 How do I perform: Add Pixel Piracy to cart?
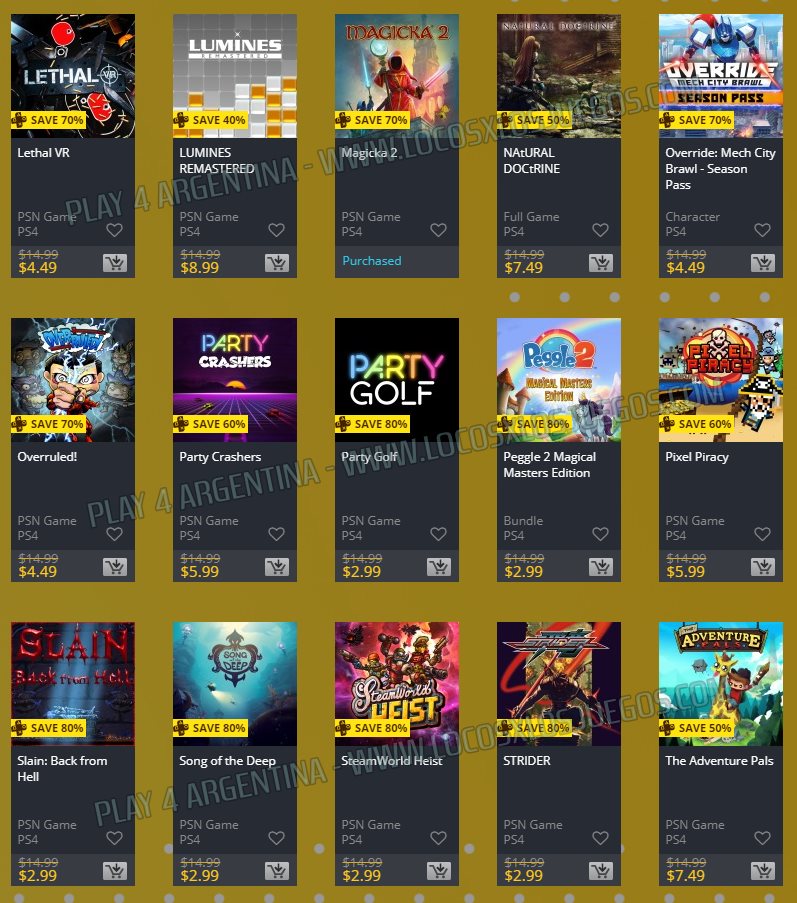tap(763, 567)
